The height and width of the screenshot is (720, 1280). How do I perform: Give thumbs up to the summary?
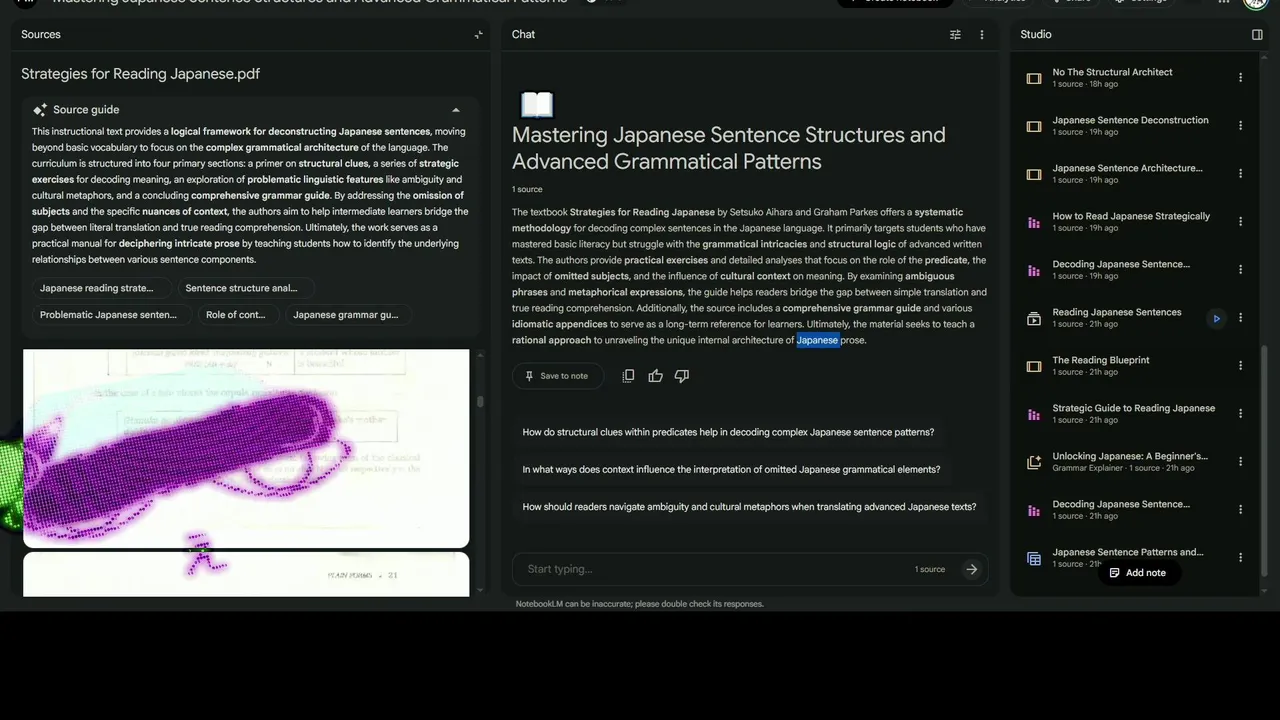click(655, 376)
